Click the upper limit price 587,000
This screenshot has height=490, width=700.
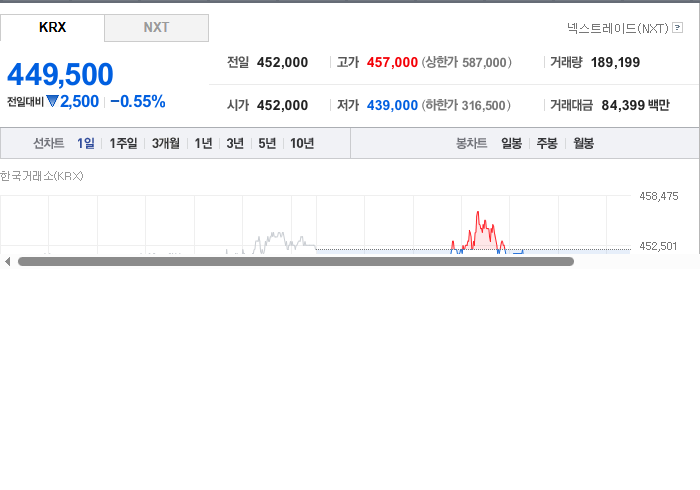(x=484, y=62)
